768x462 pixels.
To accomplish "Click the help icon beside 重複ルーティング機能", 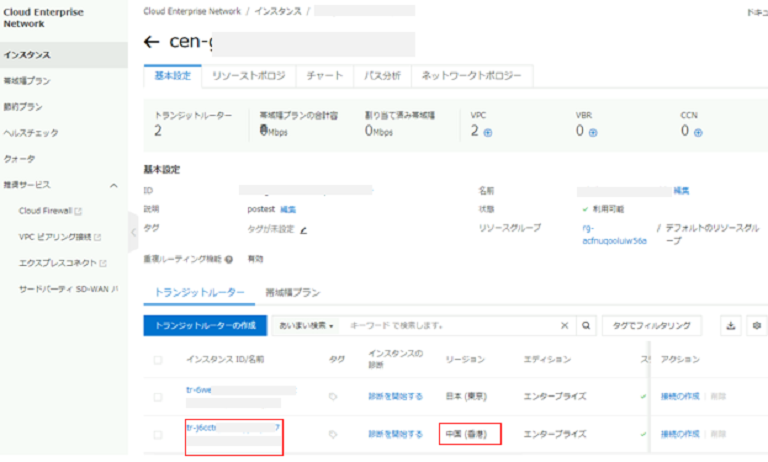I will click(229, 260).
